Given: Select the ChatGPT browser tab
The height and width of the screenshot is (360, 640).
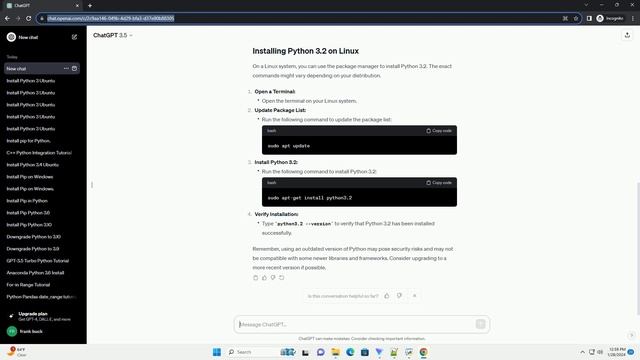Looking at the screenshot, I should pyautogui.click(x=42, y=6).
